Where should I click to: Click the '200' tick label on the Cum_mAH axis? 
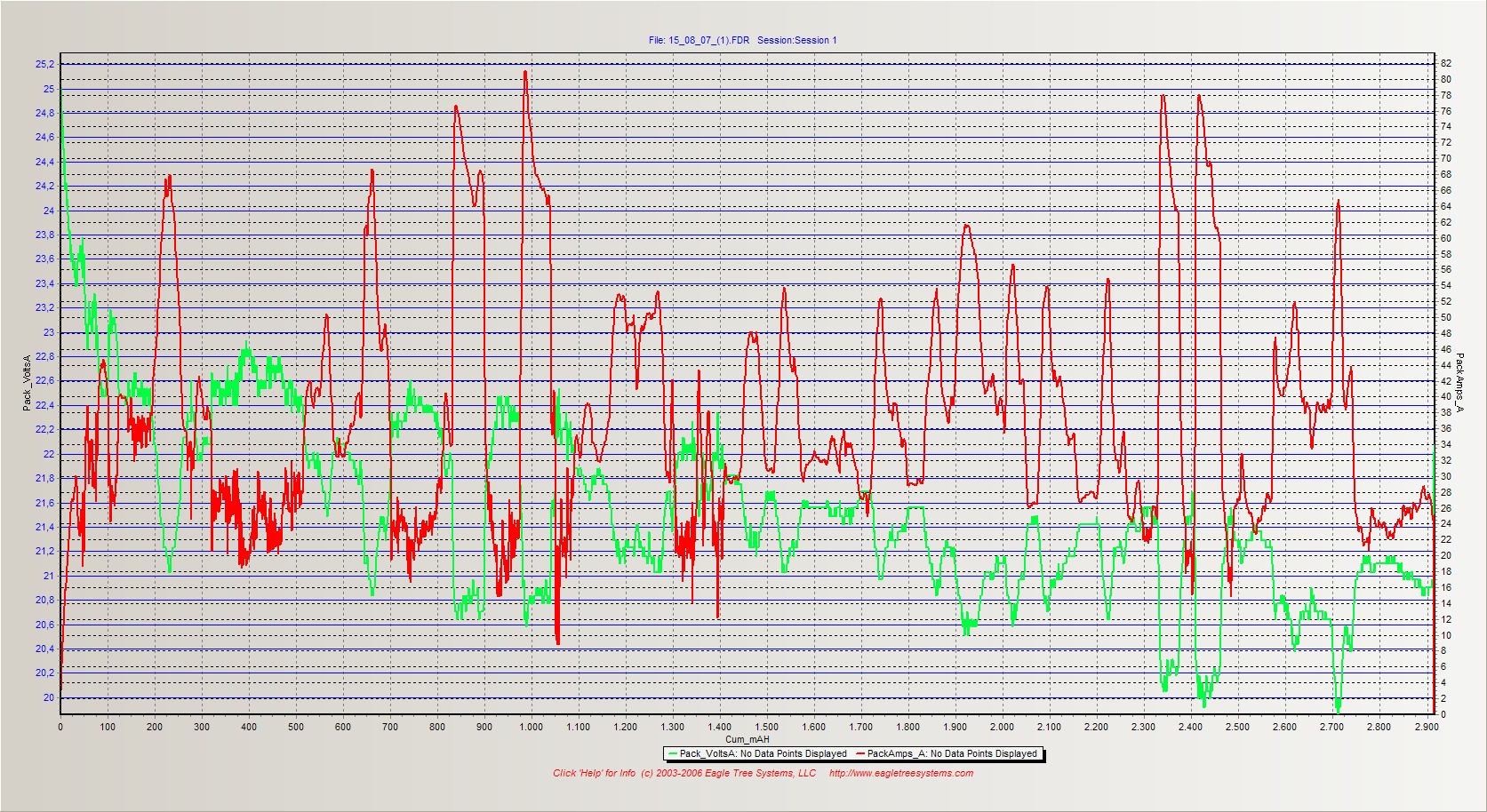155,727
